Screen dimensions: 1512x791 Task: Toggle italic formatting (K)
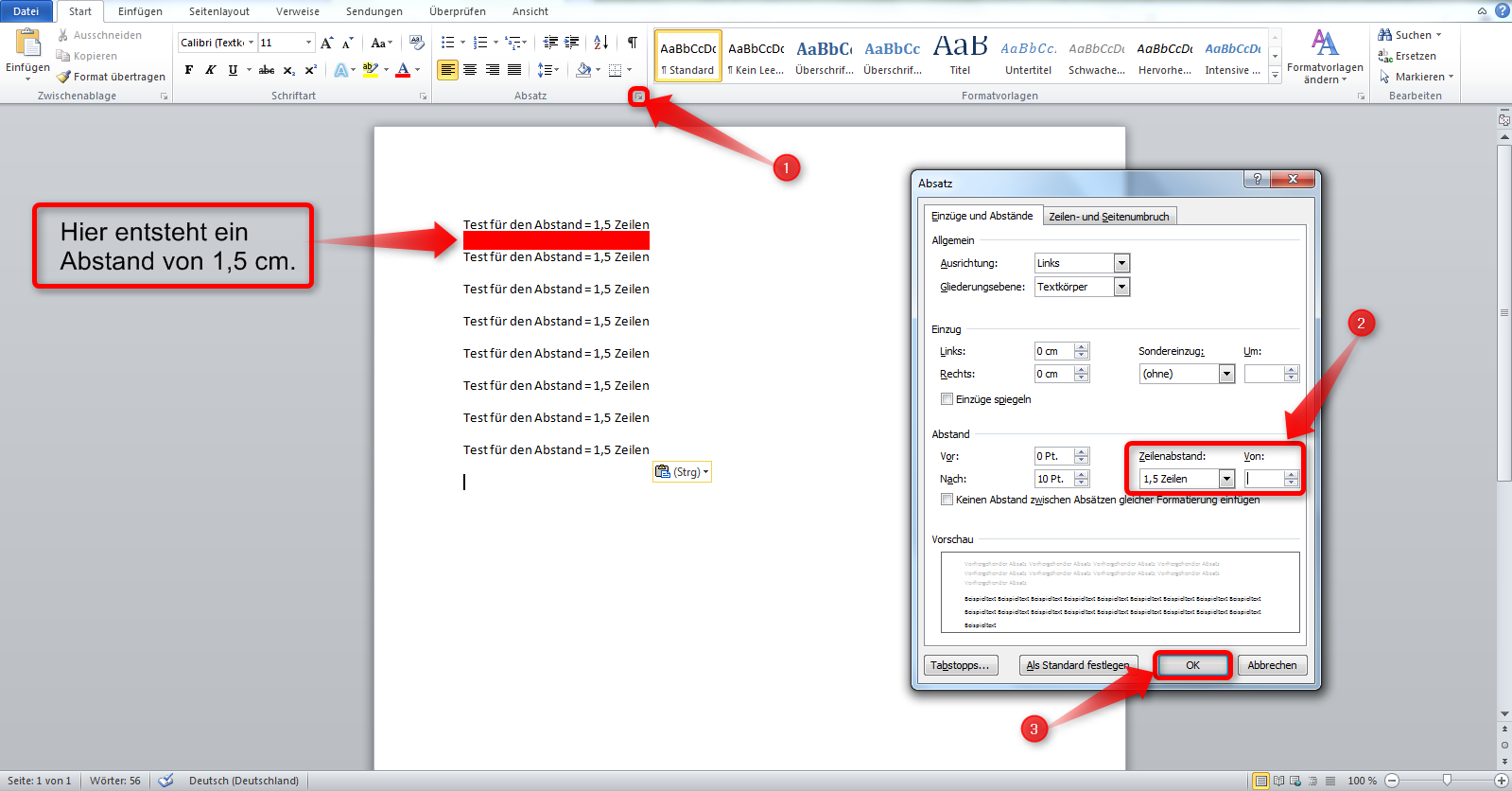coord(210,70)
